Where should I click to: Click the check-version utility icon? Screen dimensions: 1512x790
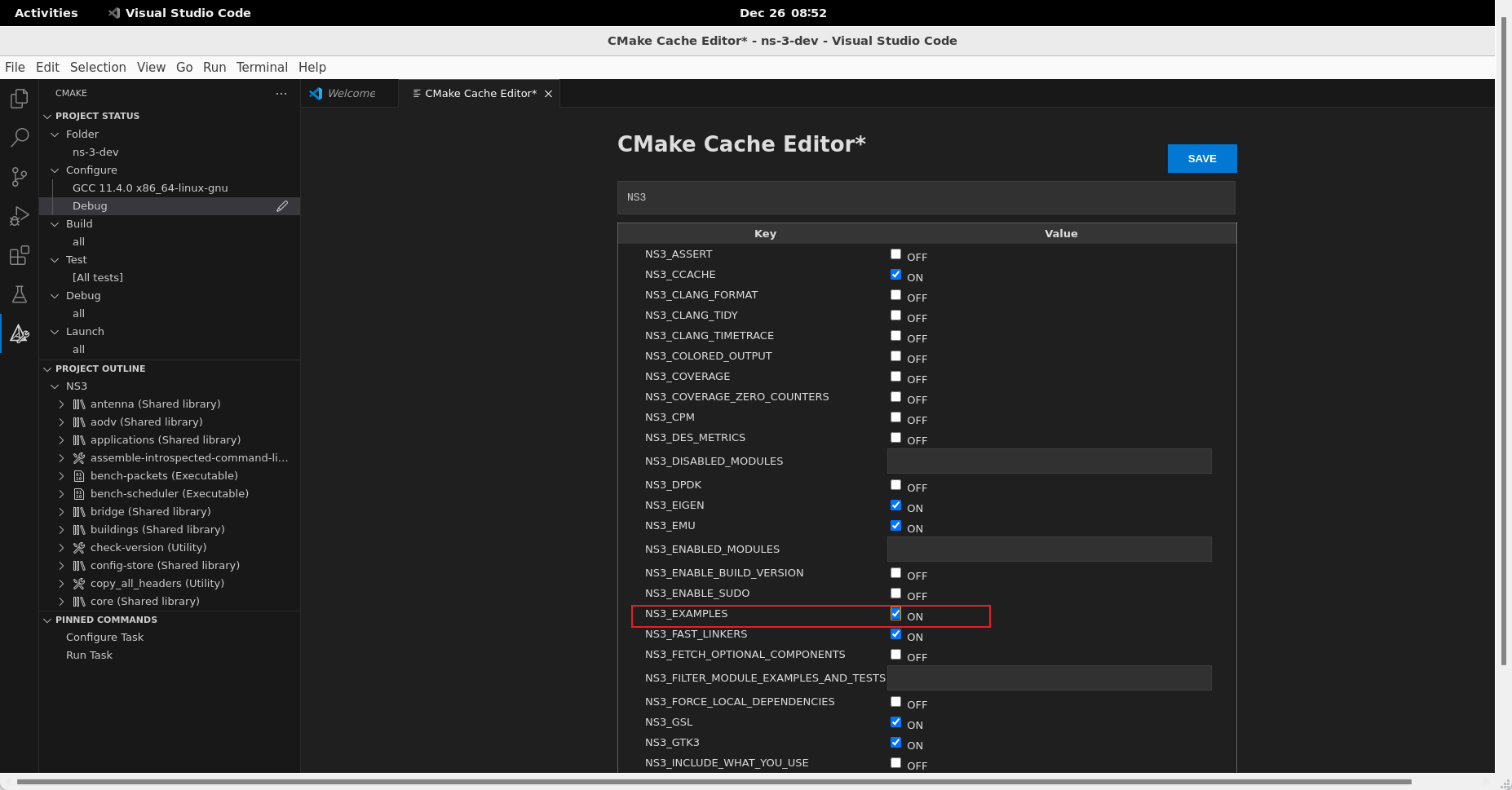pyautogui.click(x=79, y=548)
